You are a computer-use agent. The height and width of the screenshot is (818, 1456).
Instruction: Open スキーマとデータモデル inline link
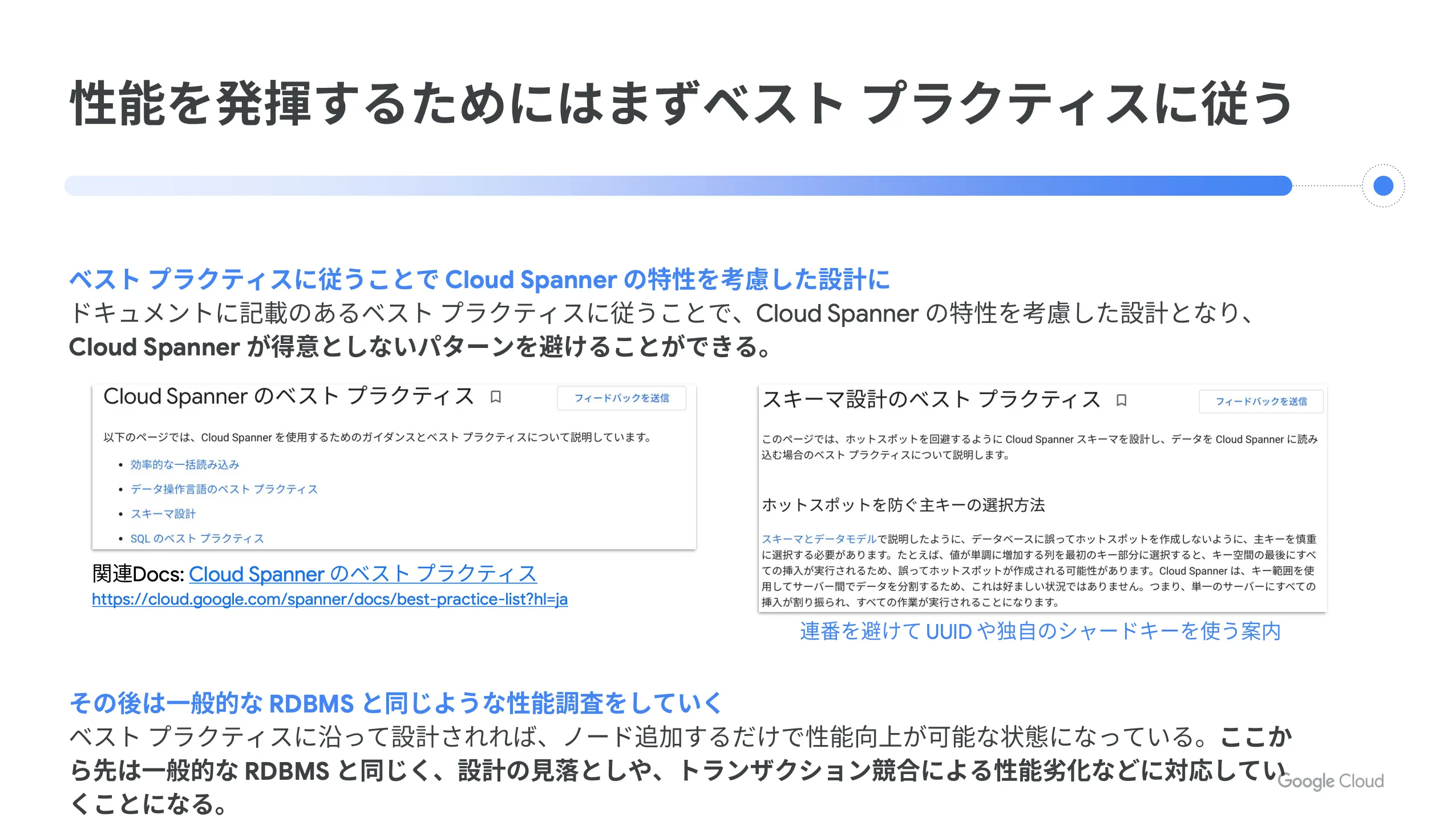[x=819, y=539]
